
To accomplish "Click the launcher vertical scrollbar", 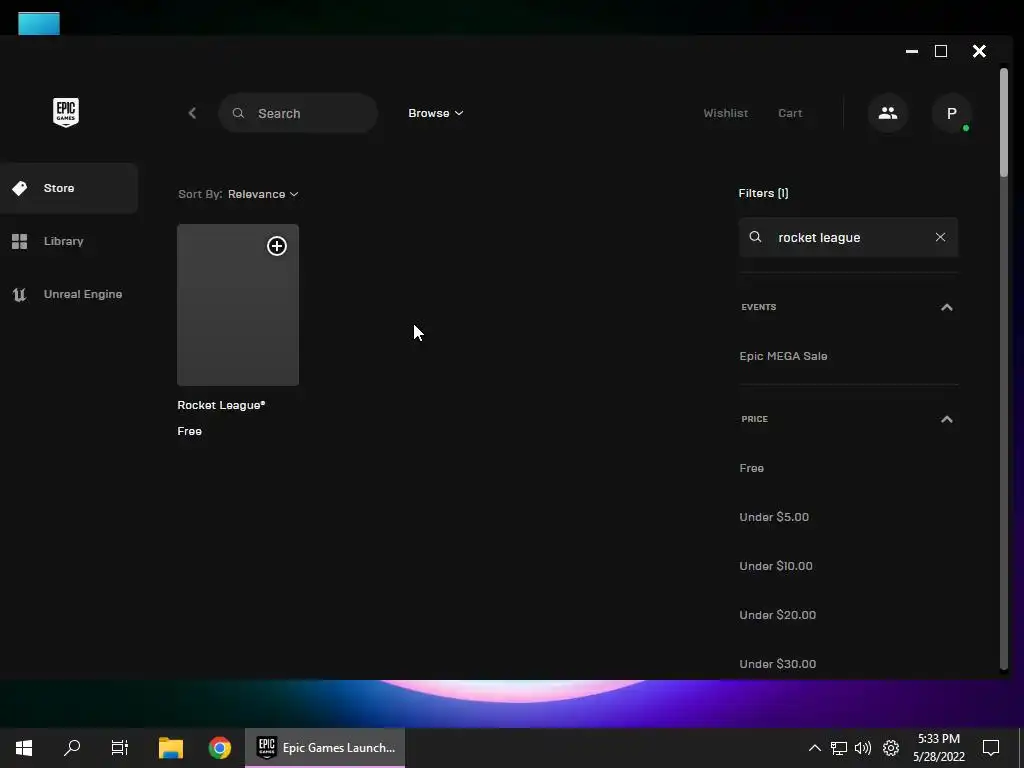I will pos(1004,122).
